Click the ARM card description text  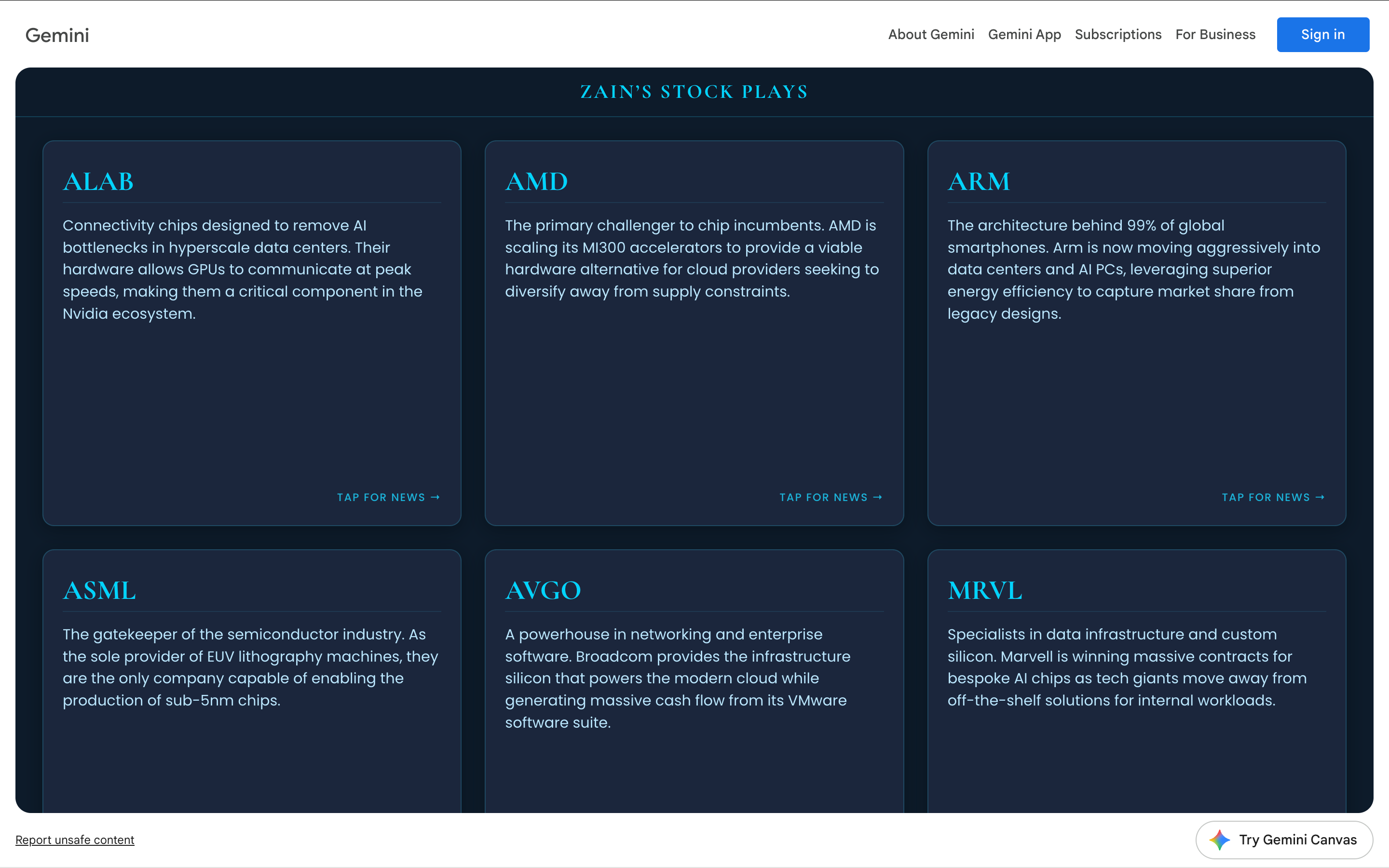pos(1133,269)
